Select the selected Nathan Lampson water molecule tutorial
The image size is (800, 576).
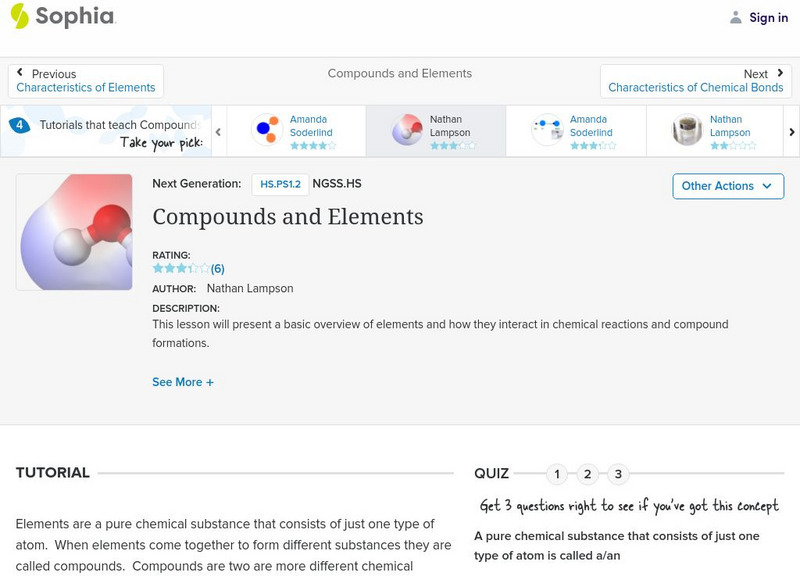[x=406, y=130]
